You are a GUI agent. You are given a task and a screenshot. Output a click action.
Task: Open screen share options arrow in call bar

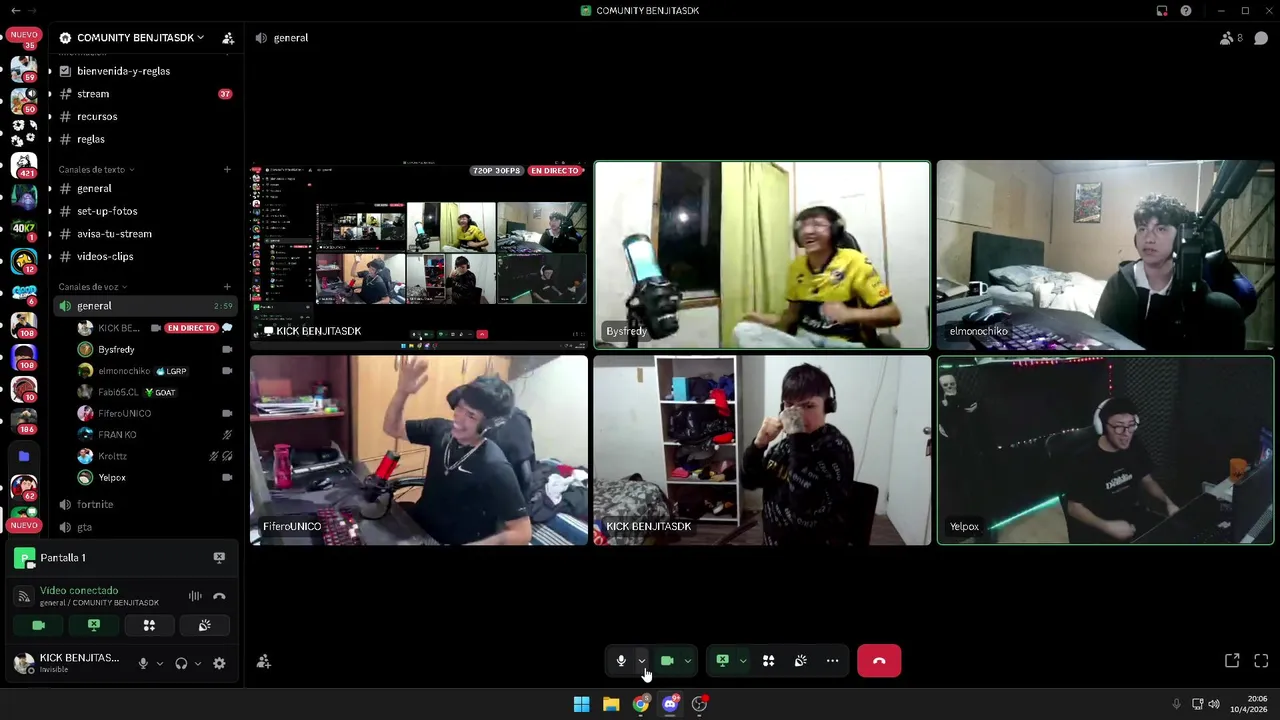tap(742, 661)
